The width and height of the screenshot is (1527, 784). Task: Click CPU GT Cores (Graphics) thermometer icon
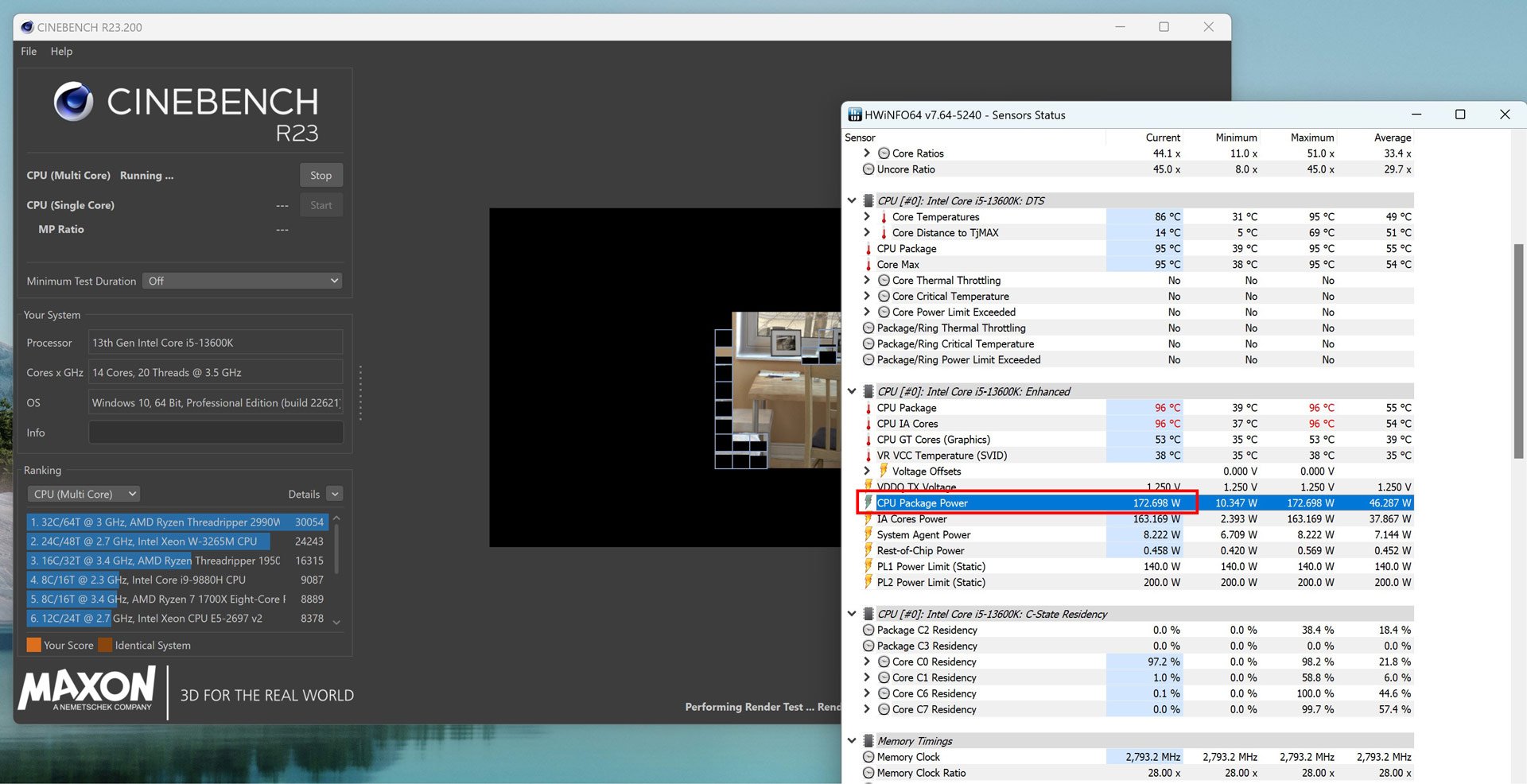click(868, 440)
